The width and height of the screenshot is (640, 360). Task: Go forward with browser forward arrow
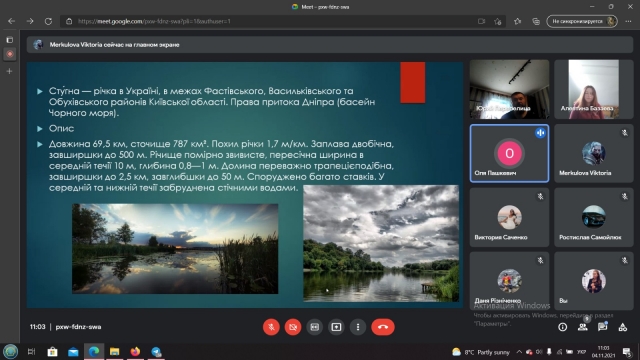click(x=30, y=21)
